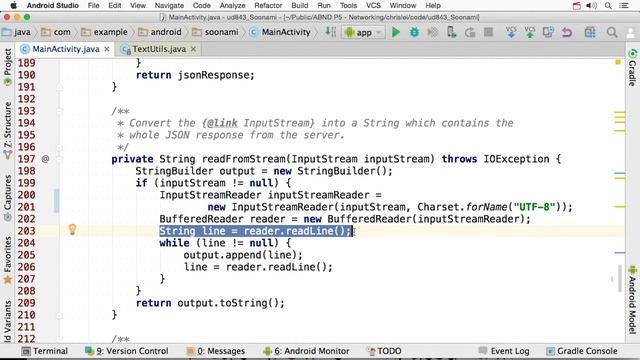The image size is (640, 360).
Task: Open the Event Log
Action: 504,351
